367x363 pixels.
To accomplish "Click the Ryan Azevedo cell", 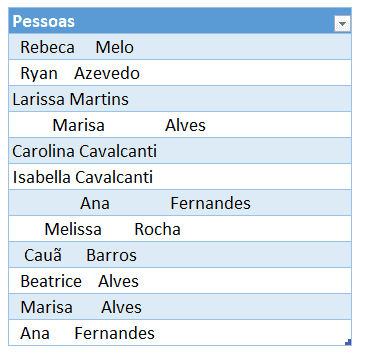I will [x=180, y=73].
